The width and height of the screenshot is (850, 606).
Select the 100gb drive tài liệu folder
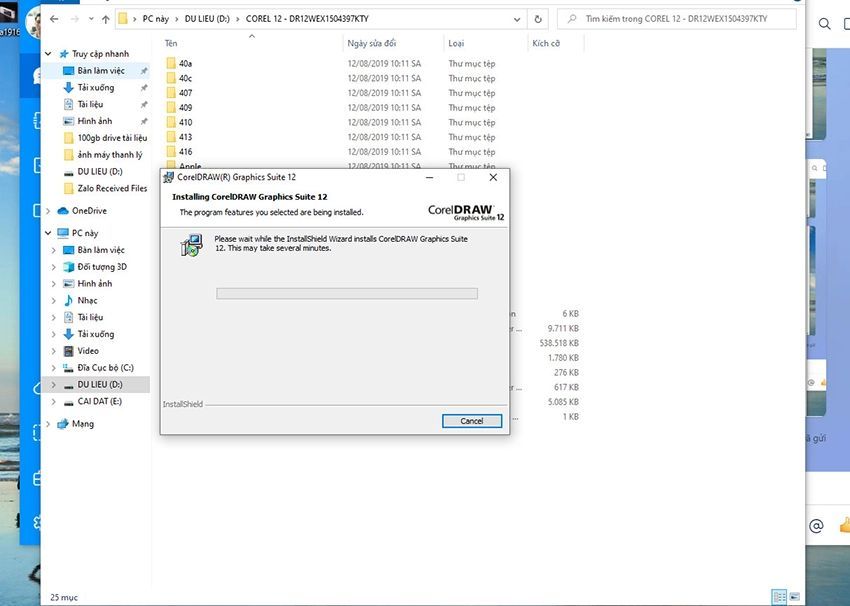click(x=112, y=138)
